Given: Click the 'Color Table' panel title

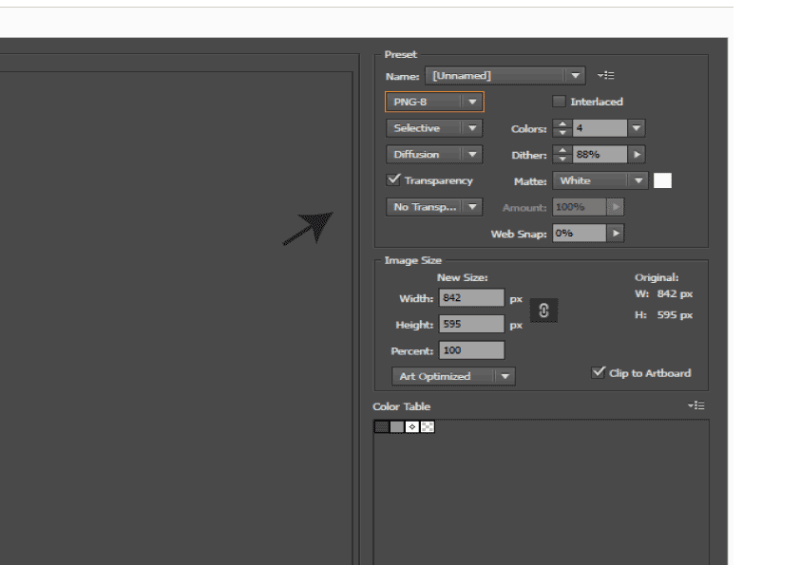Looking at the screenshot, I should pyautogui.click(x=402, y=407).
